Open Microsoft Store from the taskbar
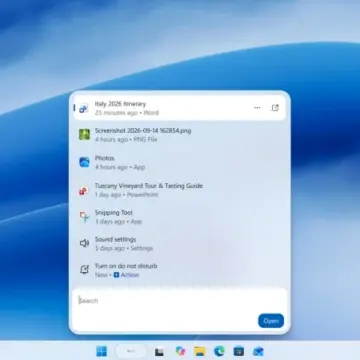This screenshot has height=360, width=360. [x=239, y=351]
